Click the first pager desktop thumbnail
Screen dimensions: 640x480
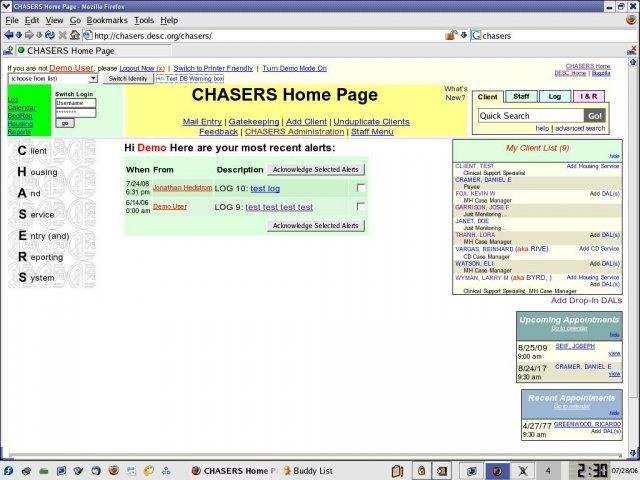click(471, 471)
